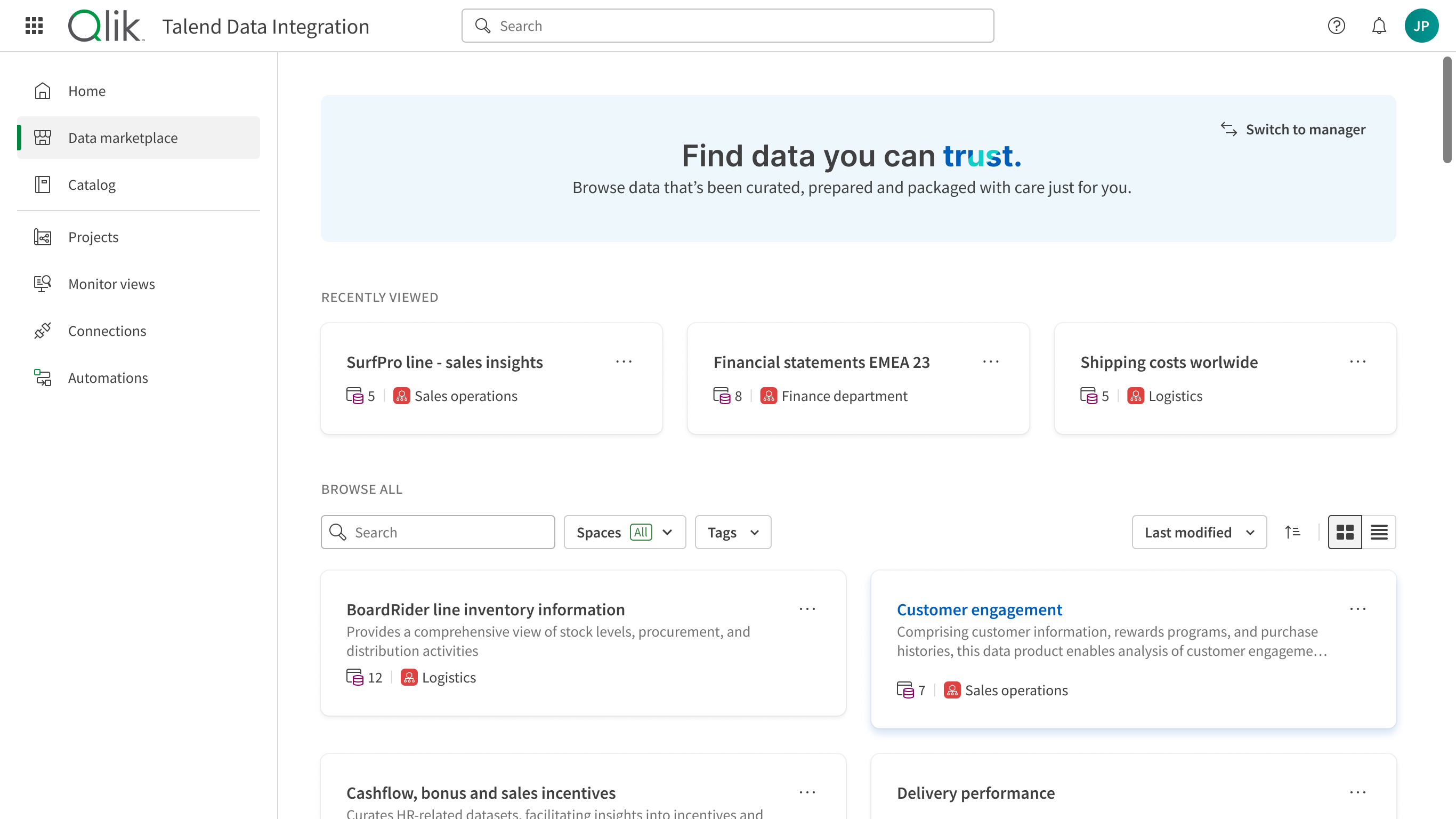Viewport: 1456px width, 819px height.
Task: Switch to list view layout
Action: pyautogui.click(x=1379, y=531)
